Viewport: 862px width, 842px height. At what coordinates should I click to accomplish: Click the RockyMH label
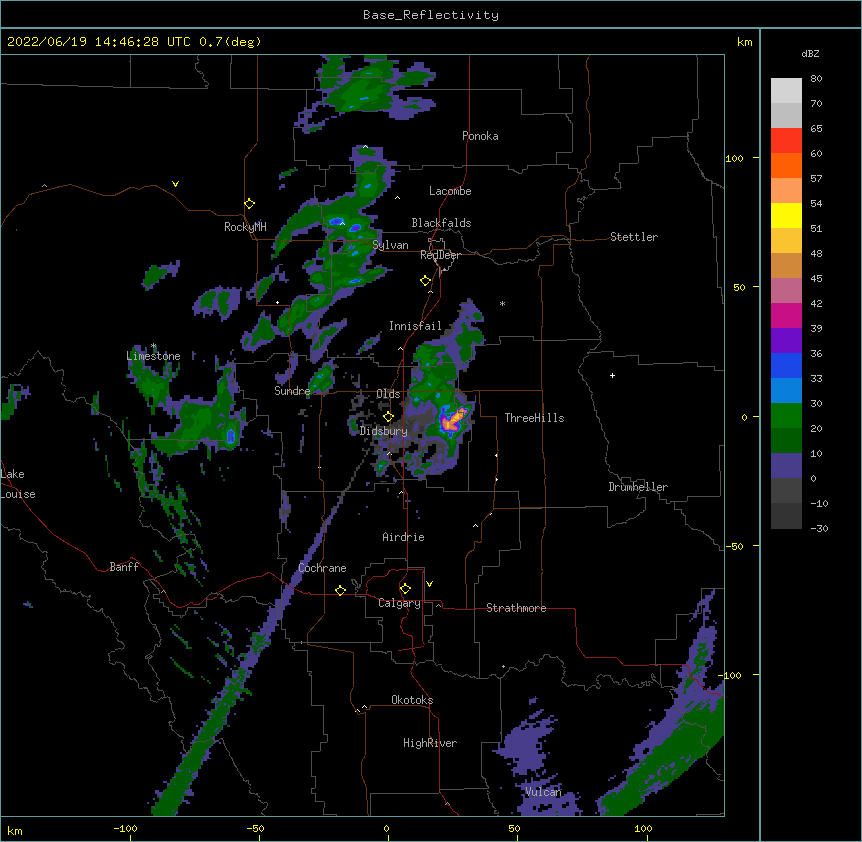coord(245,227)
